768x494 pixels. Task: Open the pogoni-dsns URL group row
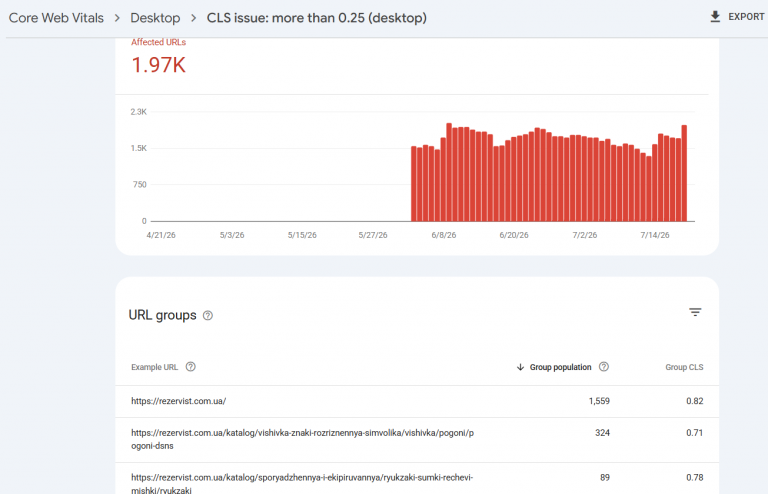point(417,440)
